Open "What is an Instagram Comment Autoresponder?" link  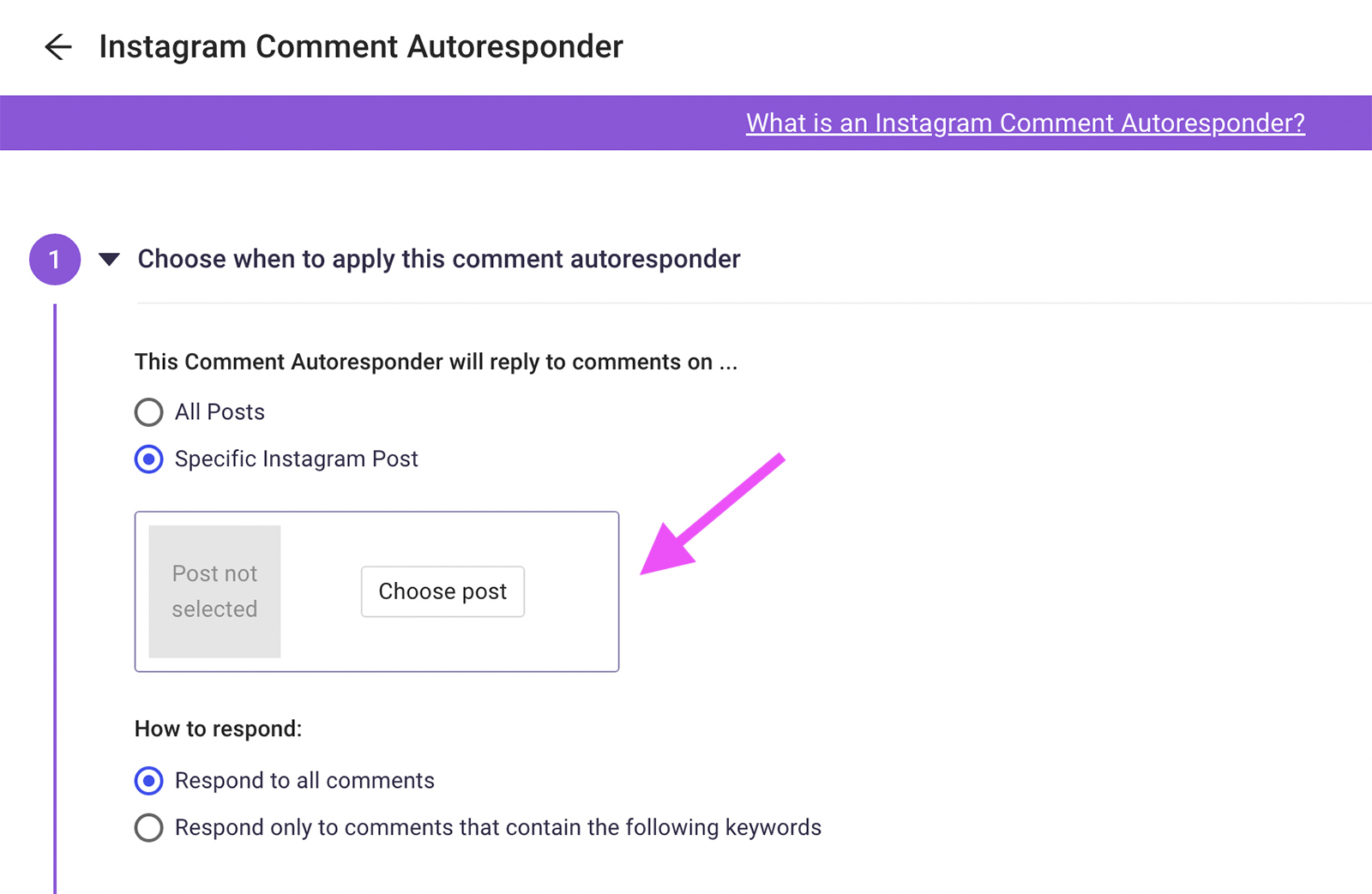pos(1025,123)
